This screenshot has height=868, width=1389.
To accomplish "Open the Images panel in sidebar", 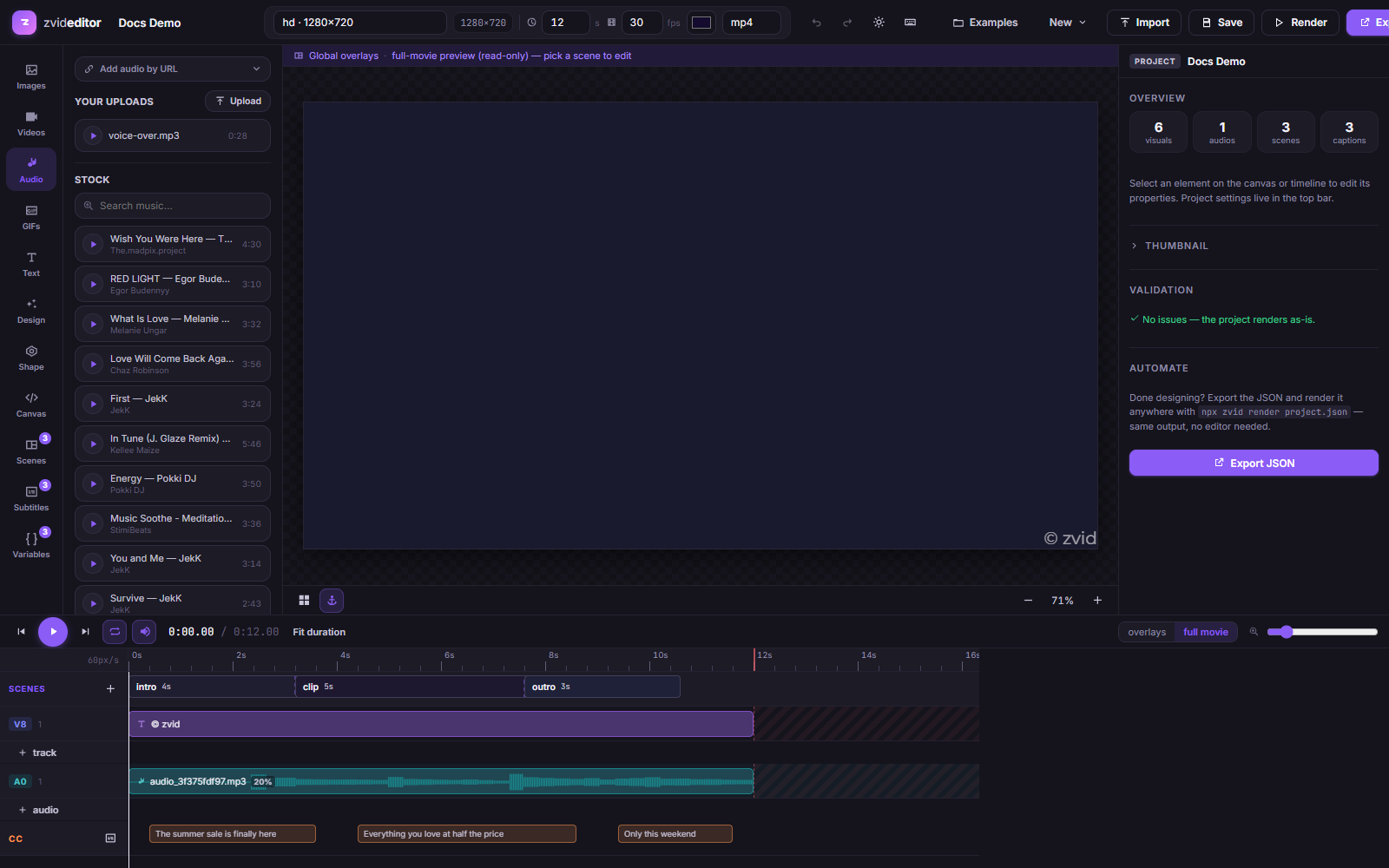I will click(31, 76).
